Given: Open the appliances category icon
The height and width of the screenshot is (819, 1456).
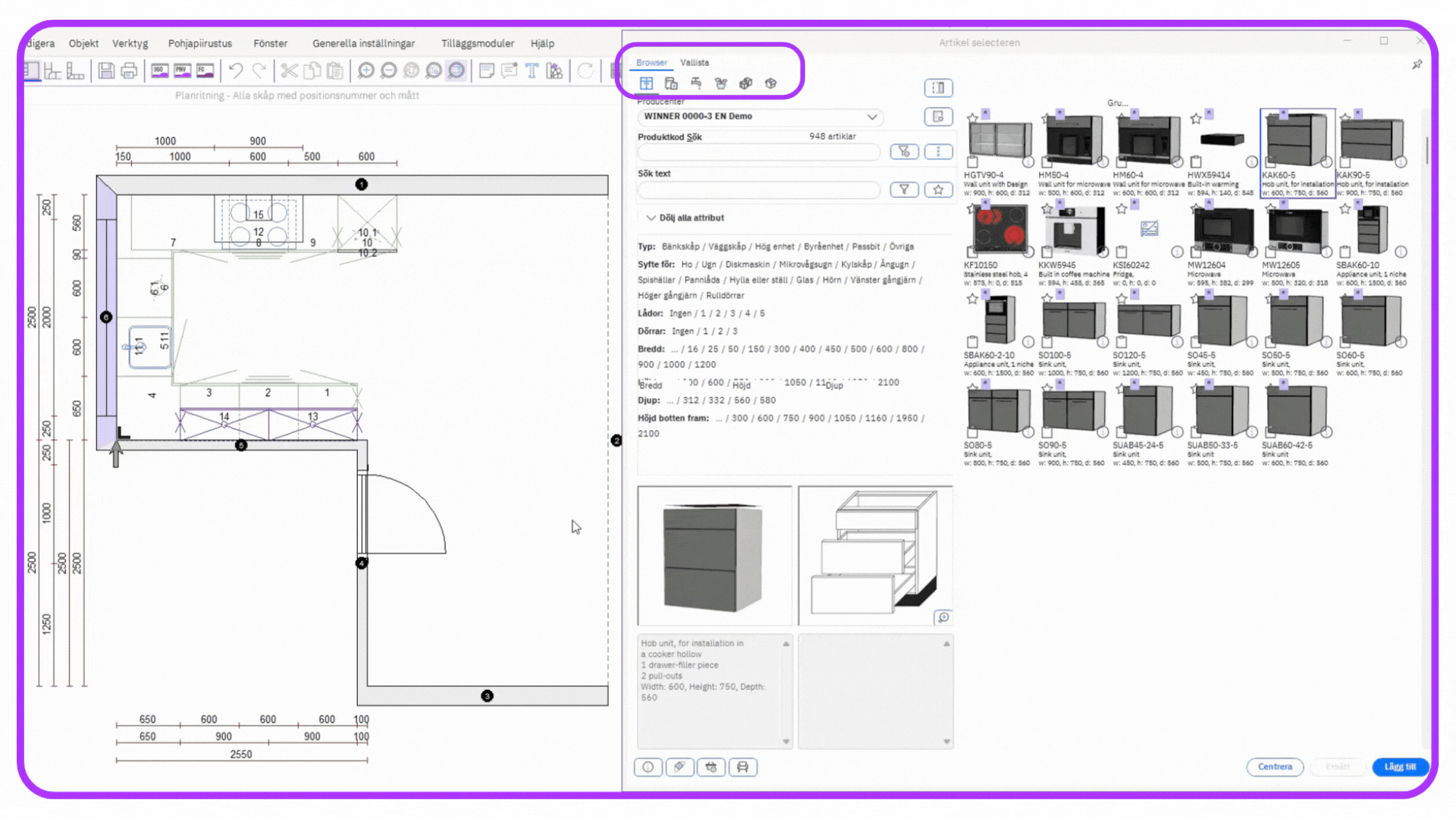Looking at the screenshot, I should coord(671,83).
